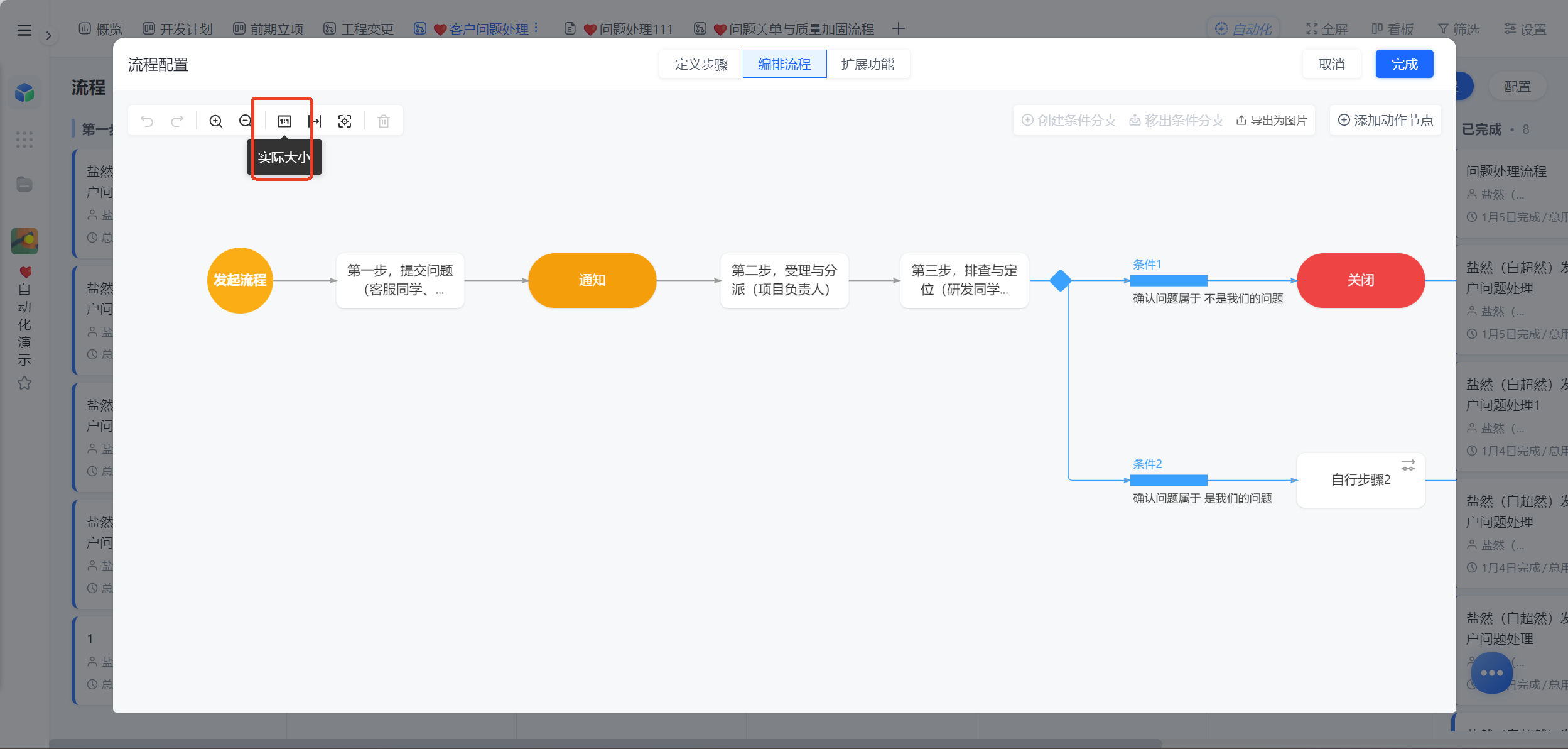
Task: Open the 工程变更 tab
Action: [359, 29]
